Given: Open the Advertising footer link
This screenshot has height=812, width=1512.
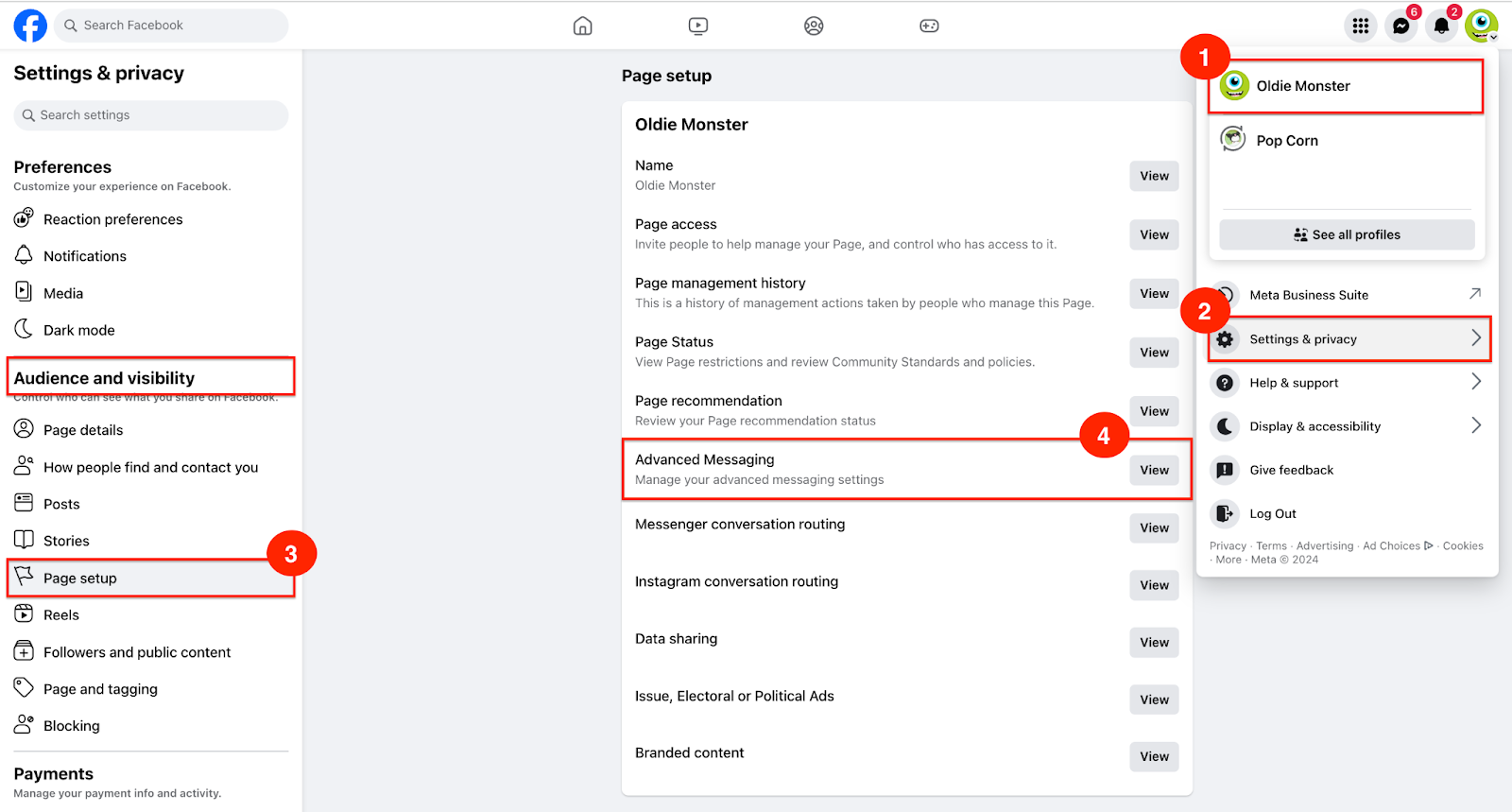Looking at the screenshot, I should coord(1325,545).
